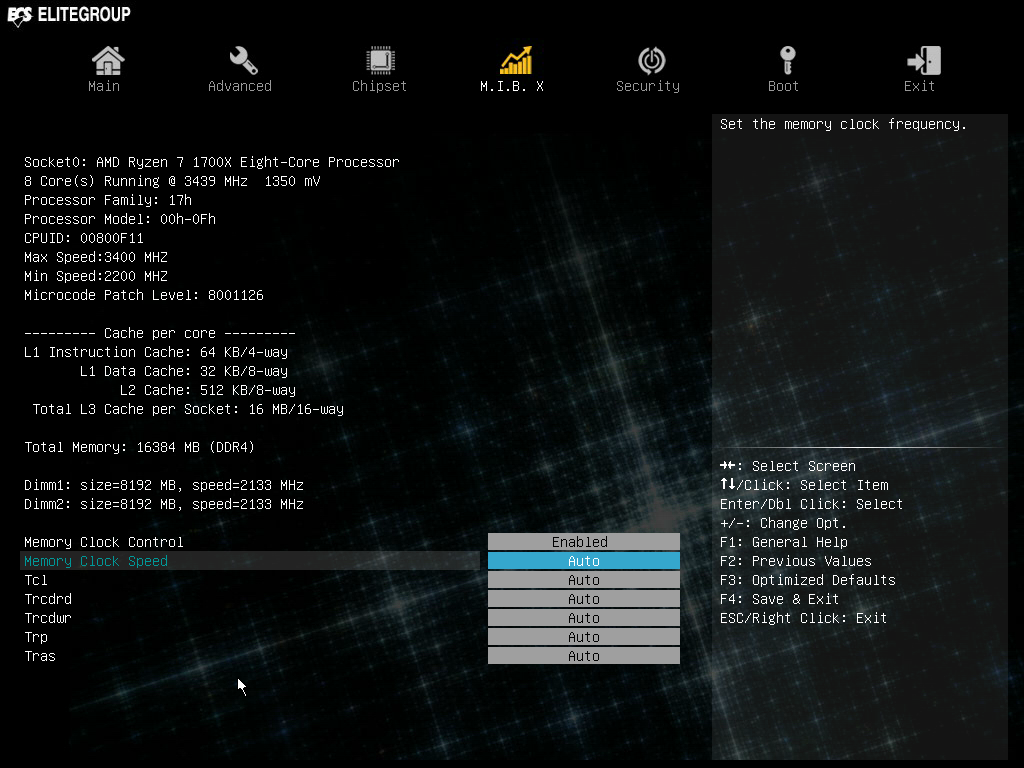The height and width of the screenshot is (768, 1024).
Task: Select the Tcl setting label
Action: click(36, 580)
